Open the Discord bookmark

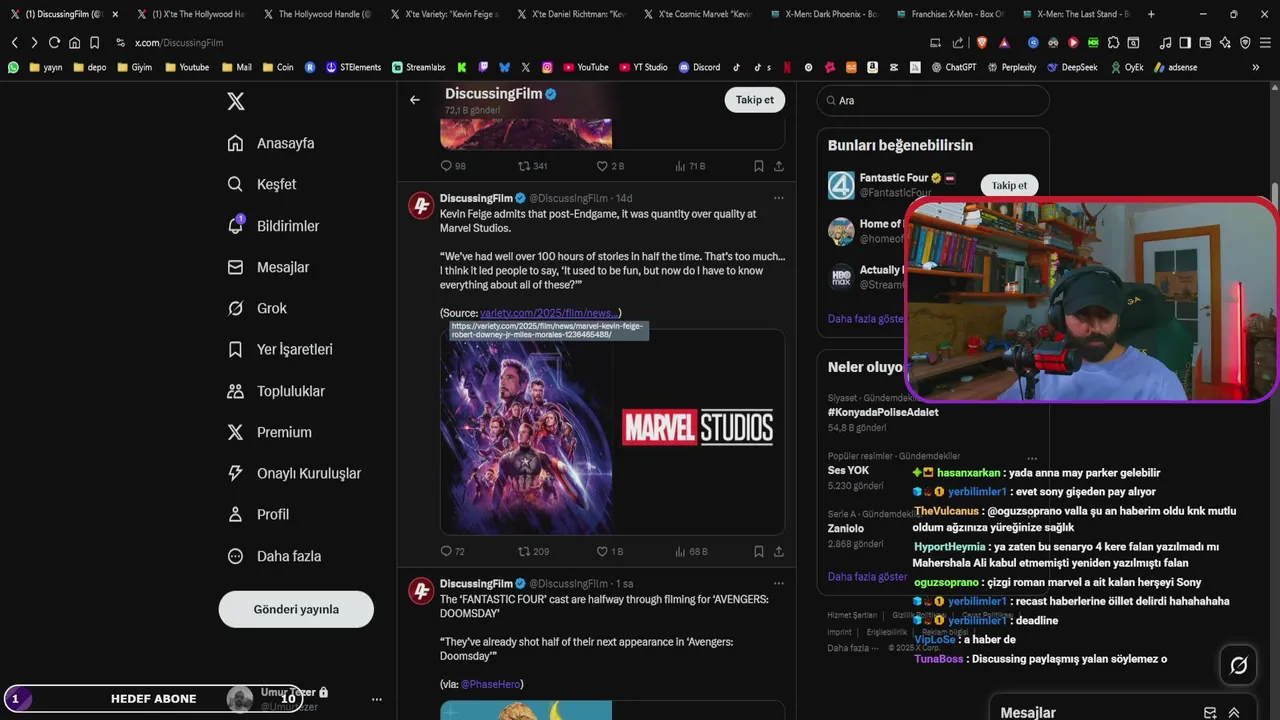(699, 67)
